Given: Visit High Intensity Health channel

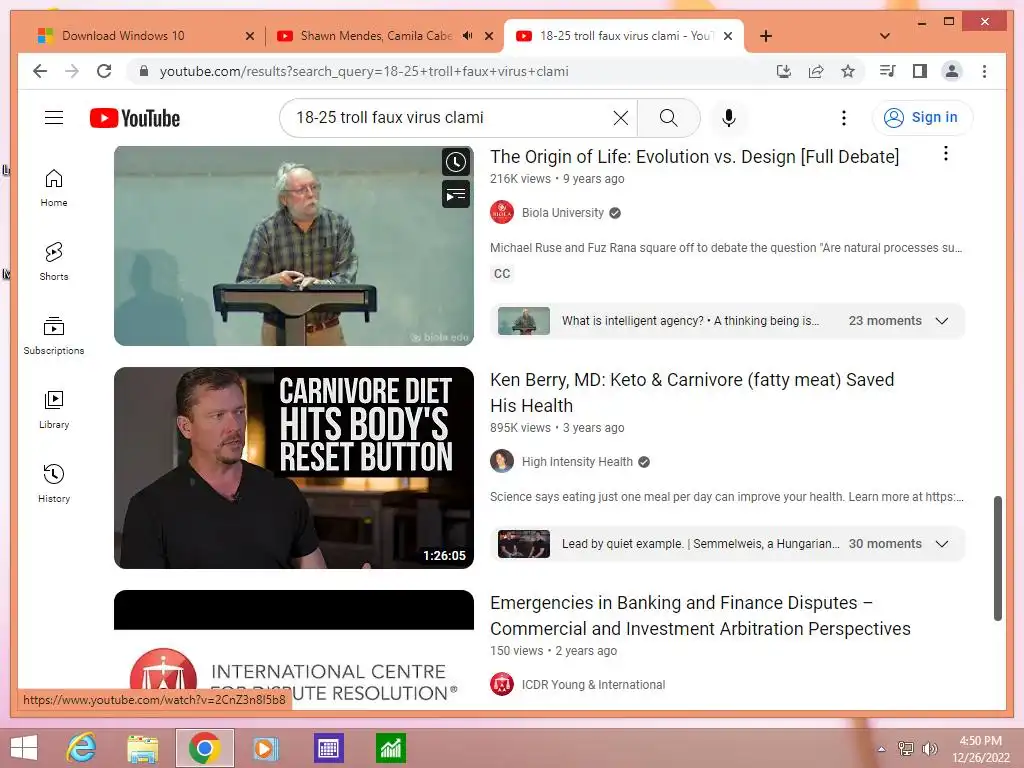Looking at the screenshot, I should pyautogui.click(x=577, y=462).
